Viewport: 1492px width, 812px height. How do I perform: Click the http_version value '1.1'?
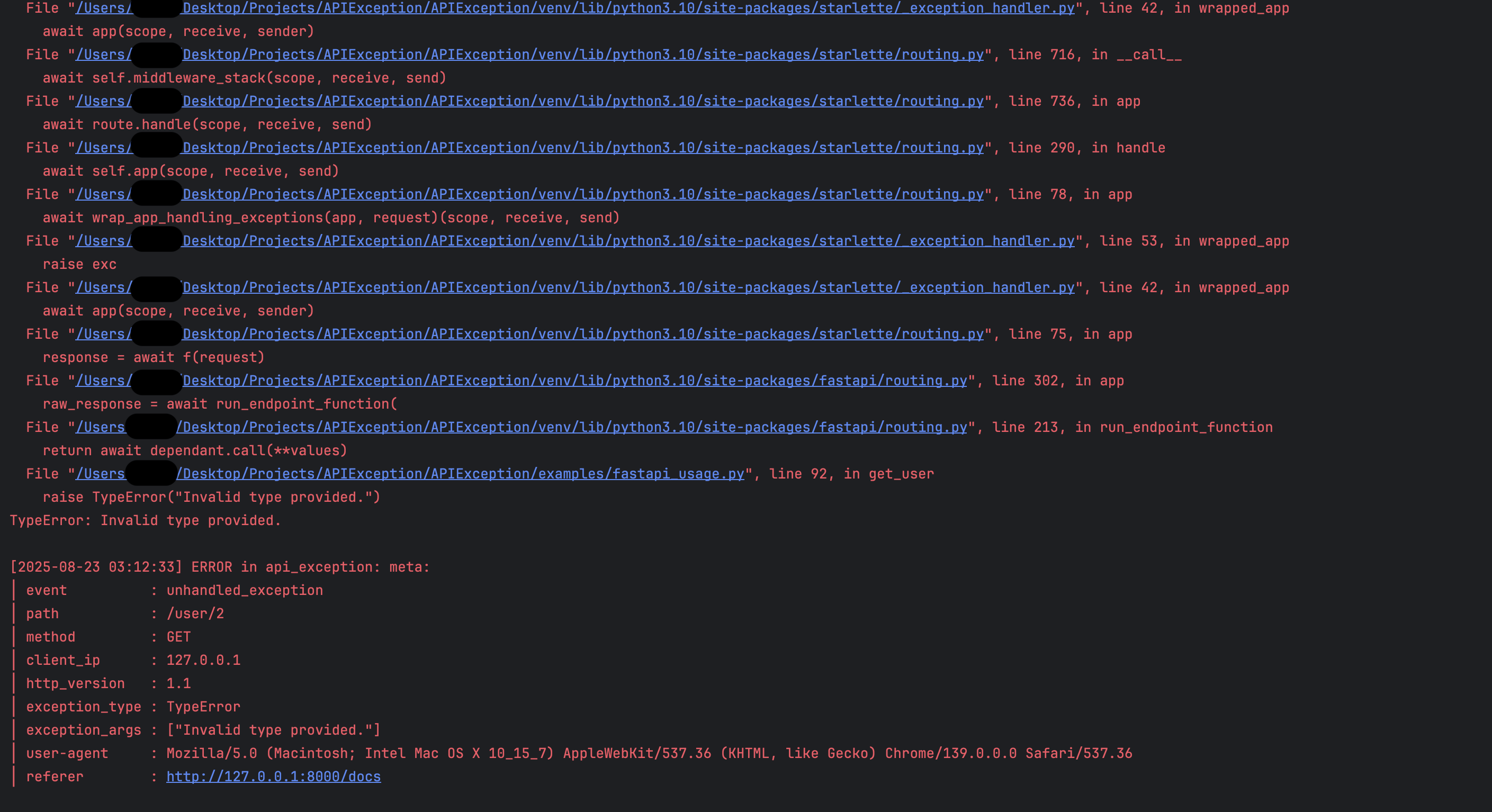point(178,683)
